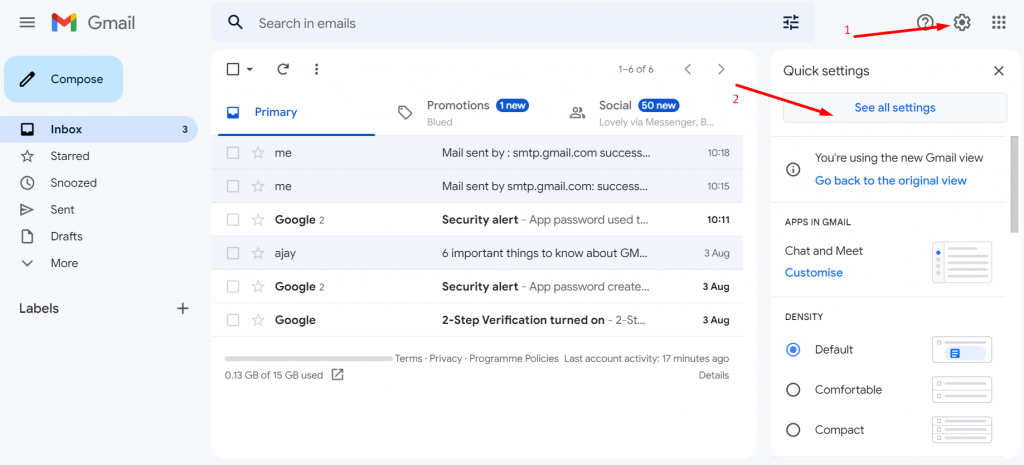Click the Default density preview image
This screenshot has width=1024, height=465.
click(x=962, y=349)
